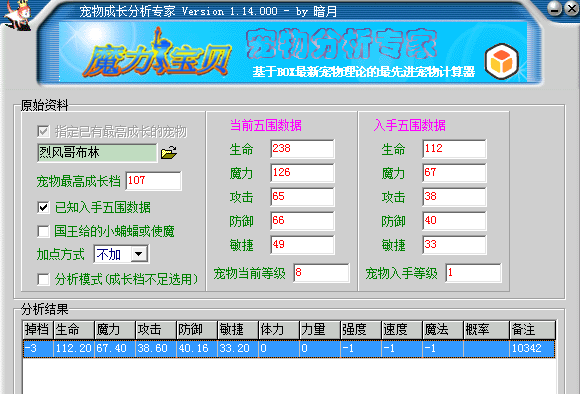Open the pet file folder icon
The height and width of the screenshot is (394, 580).
click(x=169, y=153)
